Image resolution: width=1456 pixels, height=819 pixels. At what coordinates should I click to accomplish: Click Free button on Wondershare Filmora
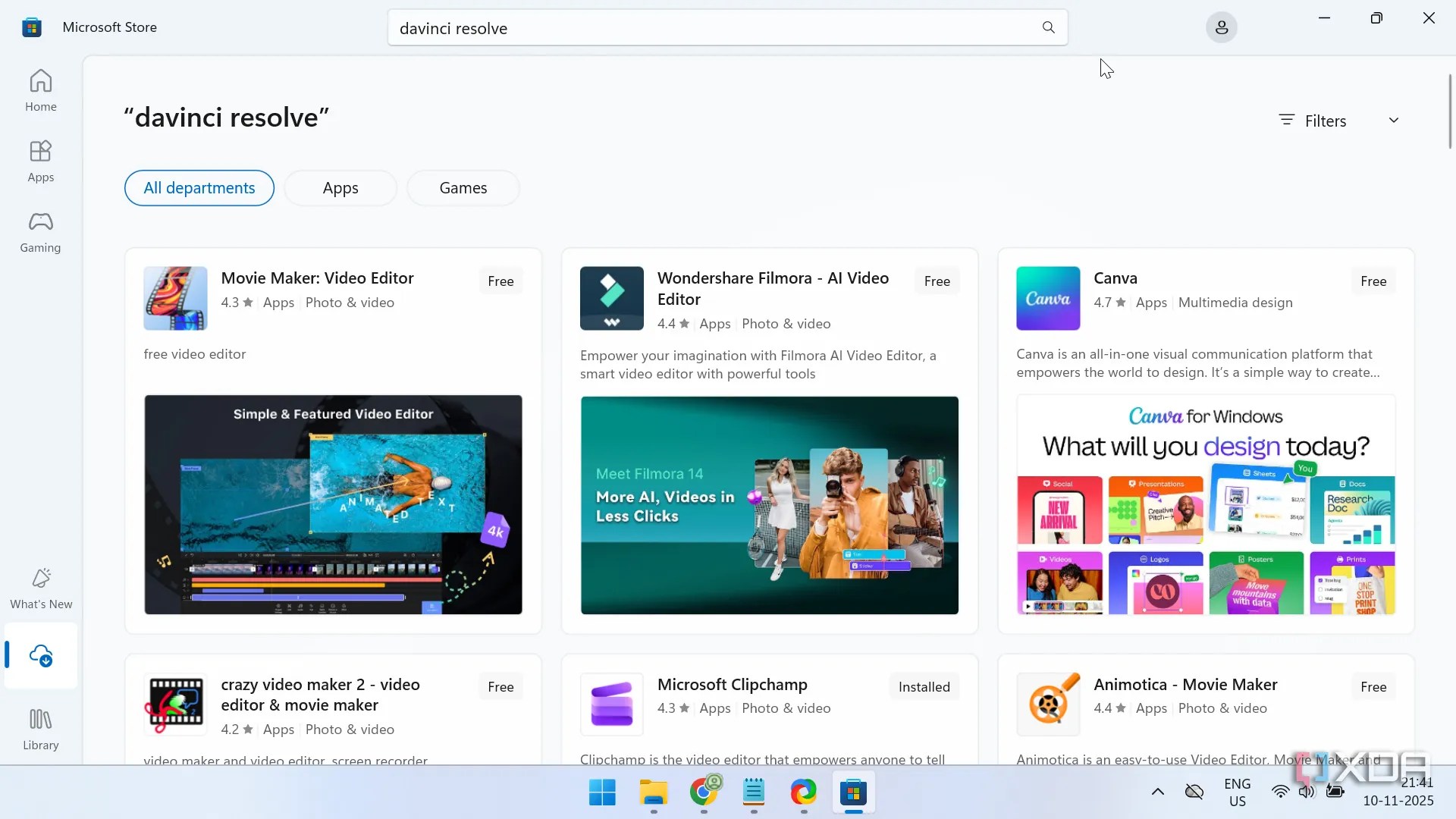click(x=937, y=281)
